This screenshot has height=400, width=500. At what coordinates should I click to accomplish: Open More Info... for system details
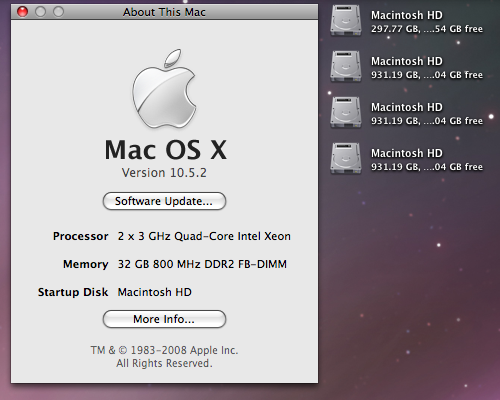pos(164,319)
